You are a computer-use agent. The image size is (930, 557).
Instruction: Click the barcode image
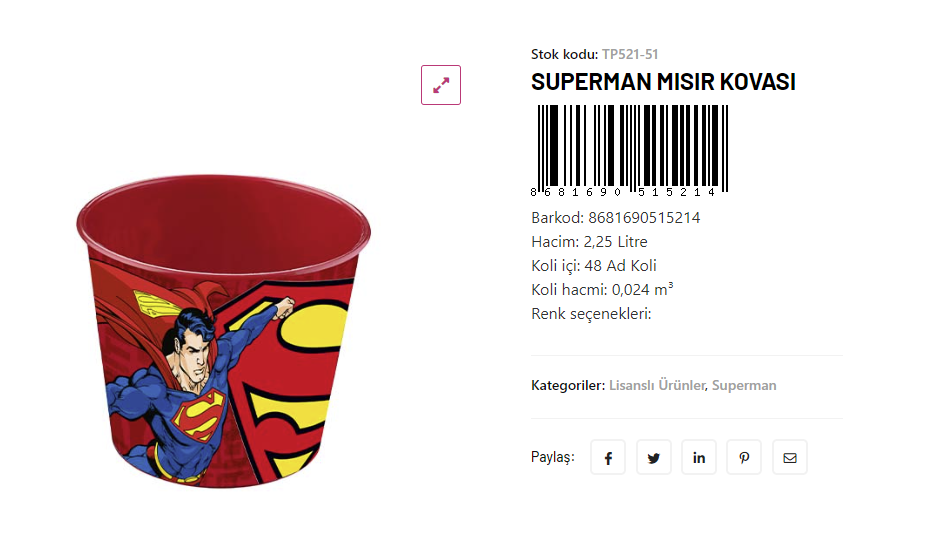pos(632,150)
